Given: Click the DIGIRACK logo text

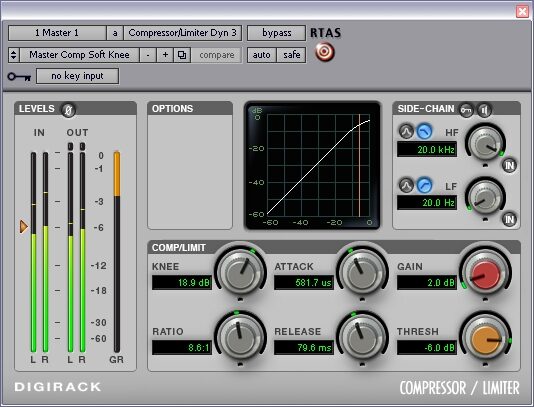Looking at the screenshot, I should (x=58, y=387).
